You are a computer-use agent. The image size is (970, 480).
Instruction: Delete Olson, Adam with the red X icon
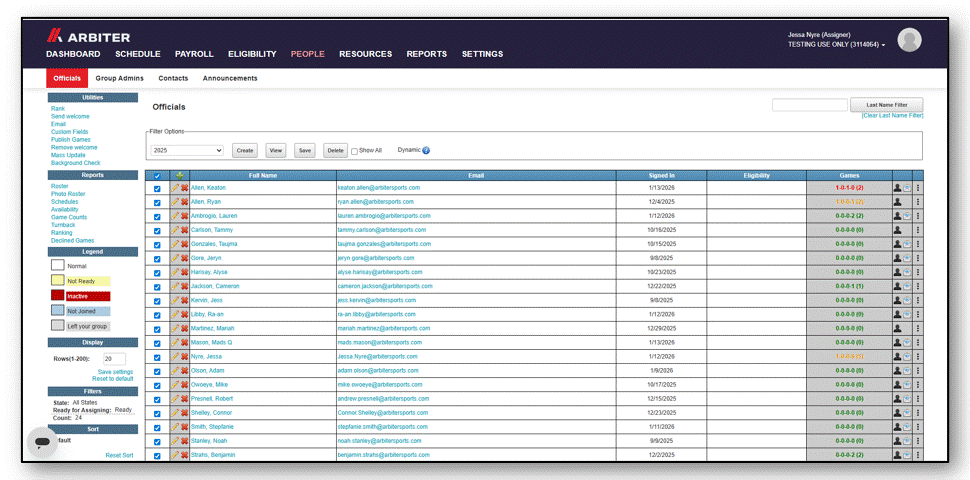coord(184,371)
